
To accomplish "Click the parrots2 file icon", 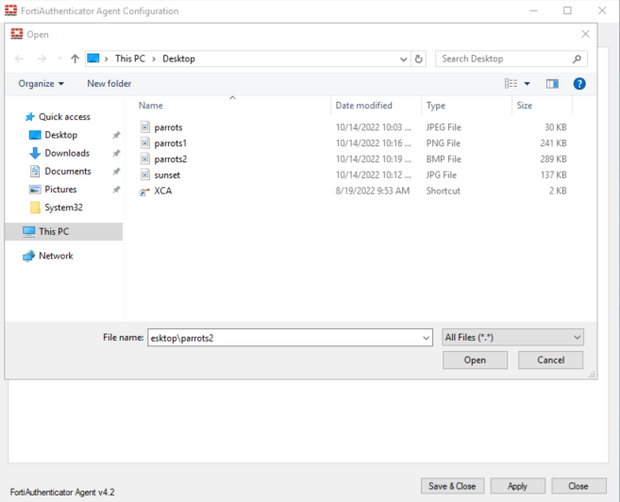I will click(145, 159).
